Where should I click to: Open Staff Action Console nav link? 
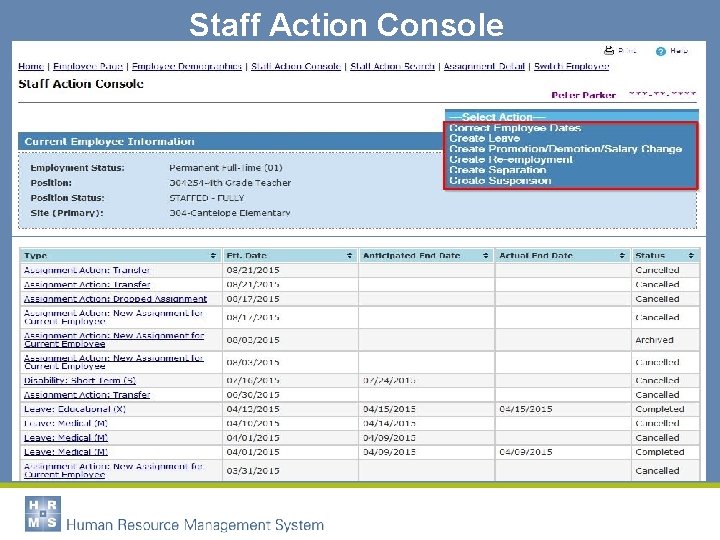click(x=296, y=66)
